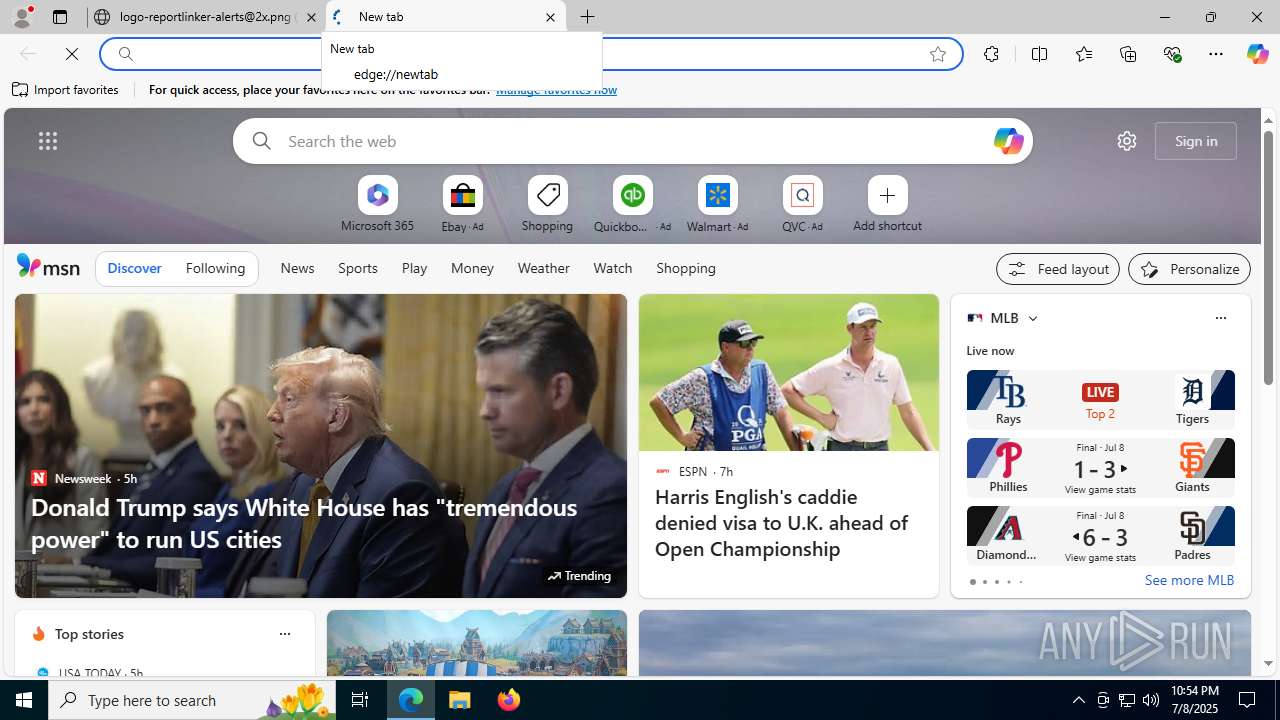Open the Money tab
This screenshot has width=1280, height=720.
472,268
